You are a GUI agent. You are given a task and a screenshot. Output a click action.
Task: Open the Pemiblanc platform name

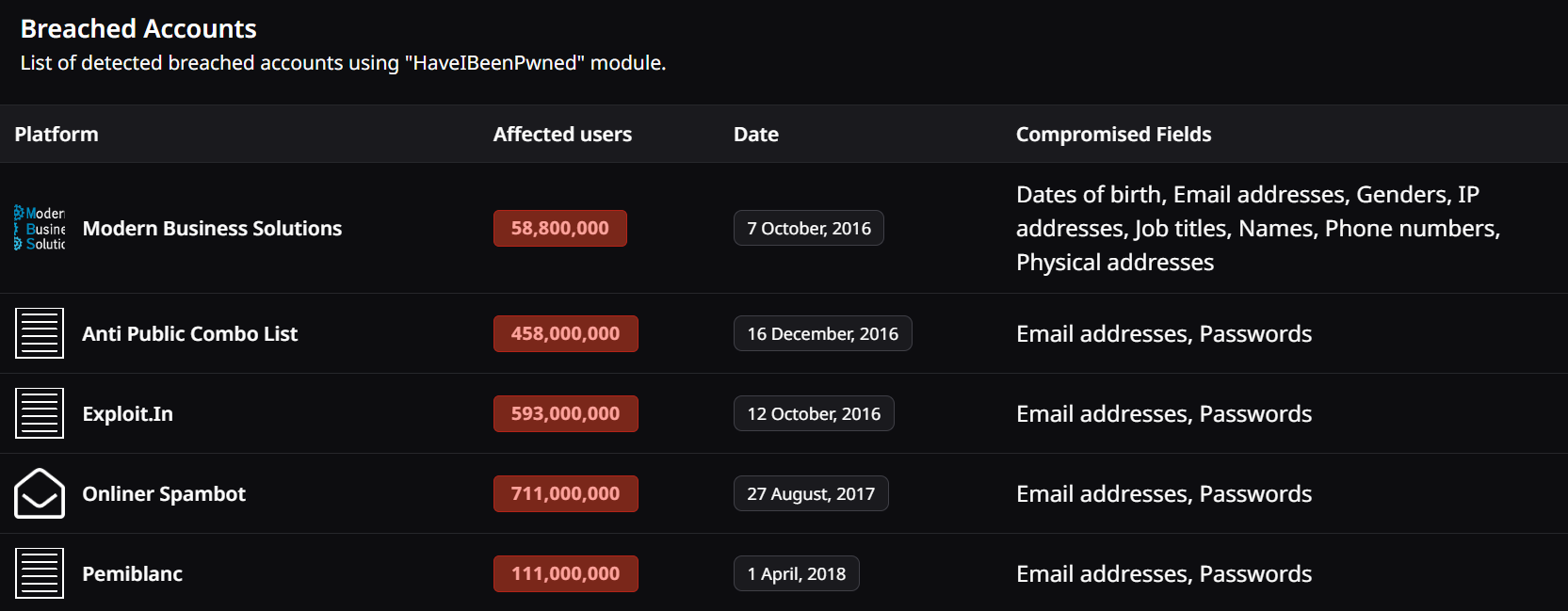(x=132, y=574)
